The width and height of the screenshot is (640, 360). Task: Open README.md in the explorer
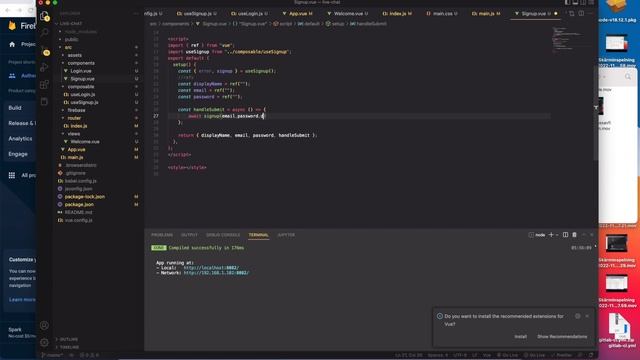[x=78, y=212]
